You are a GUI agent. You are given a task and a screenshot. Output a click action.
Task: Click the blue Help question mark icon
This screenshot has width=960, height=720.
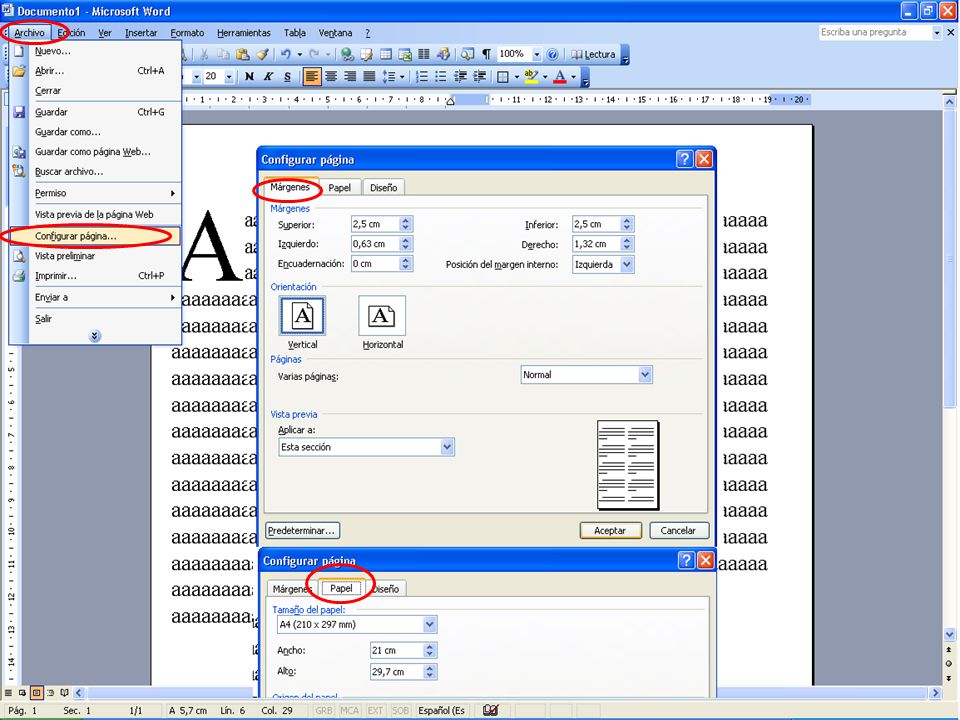pyautogui.click(x=552, y=54)
